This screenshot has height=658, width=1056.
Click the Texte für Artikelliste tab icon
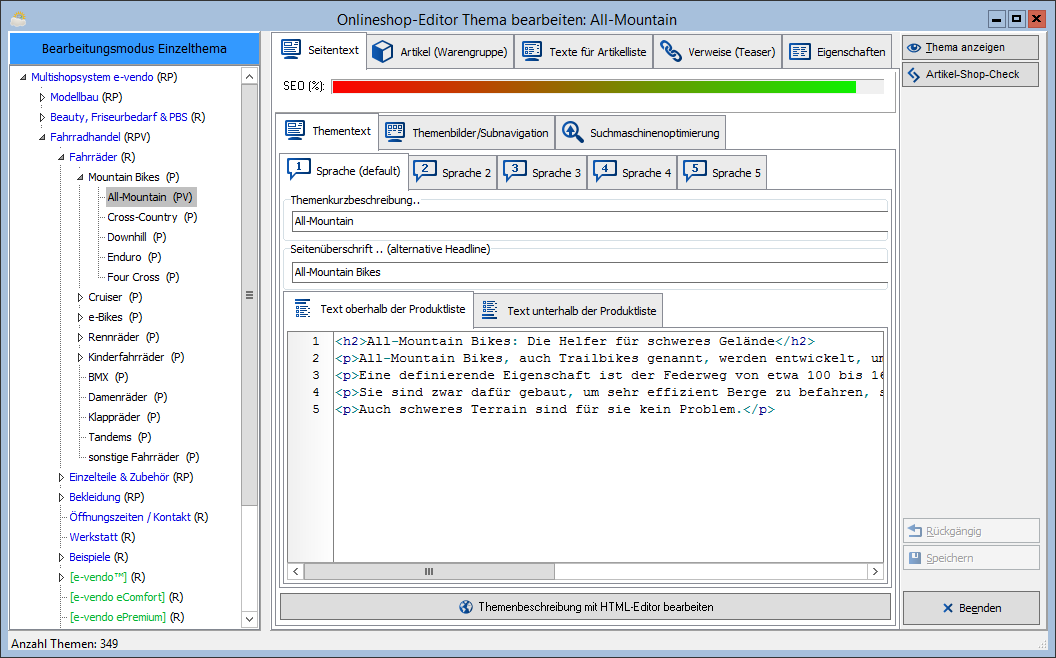532,51
